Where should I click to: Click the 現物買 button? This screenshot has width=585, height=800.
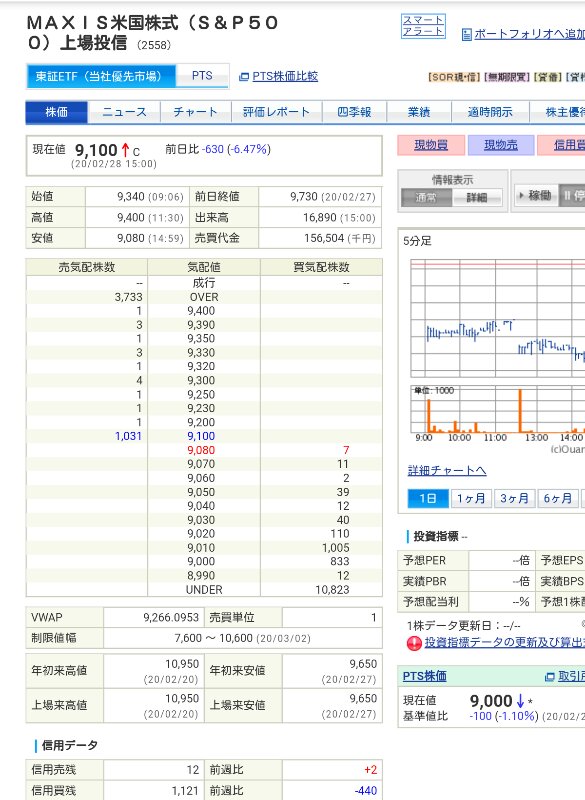tap(431, 145)
